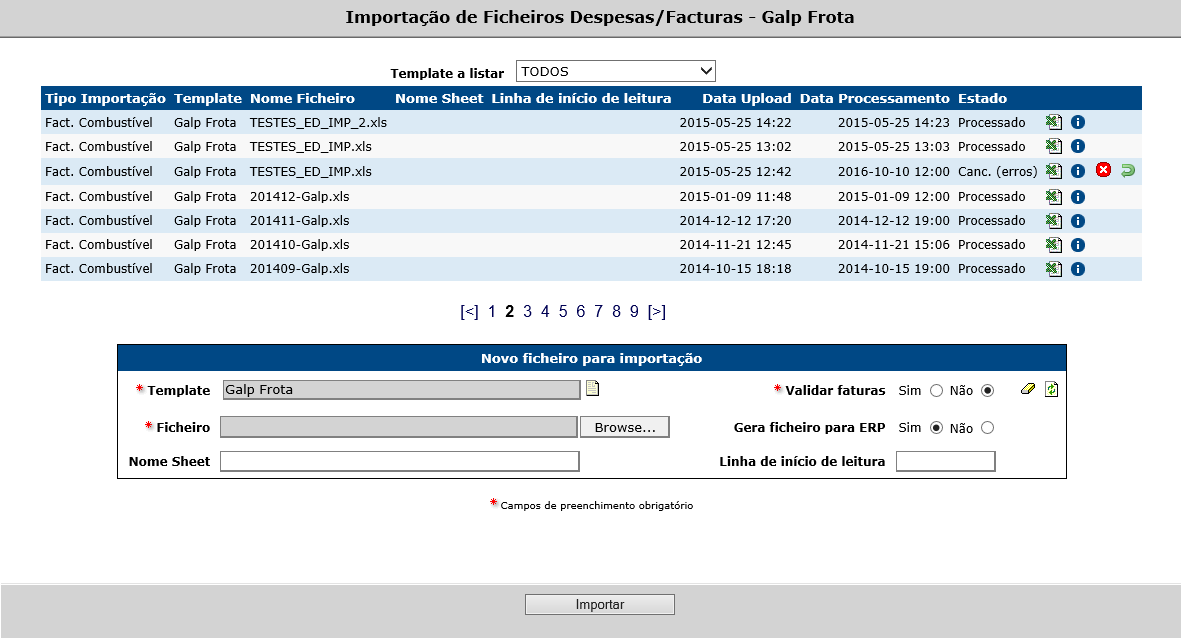Image resolution: width=1181 pixels, height=638 pixels.
Task: Click file name 201409-Galp.xls
Action: pos(300,269)
